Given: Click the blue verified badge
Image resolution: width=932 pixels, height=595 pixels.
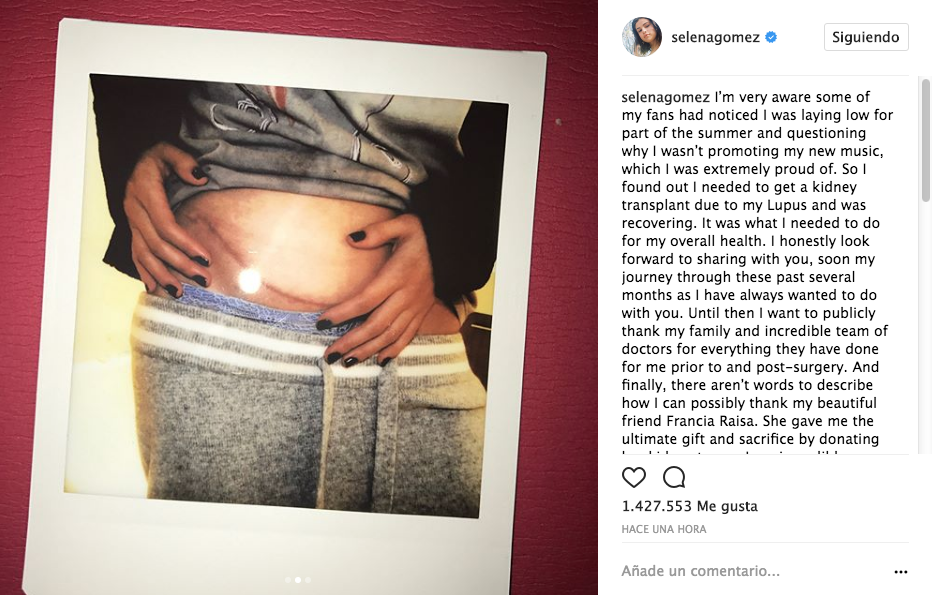Looking at the screenshot, I should click(771, 37).
